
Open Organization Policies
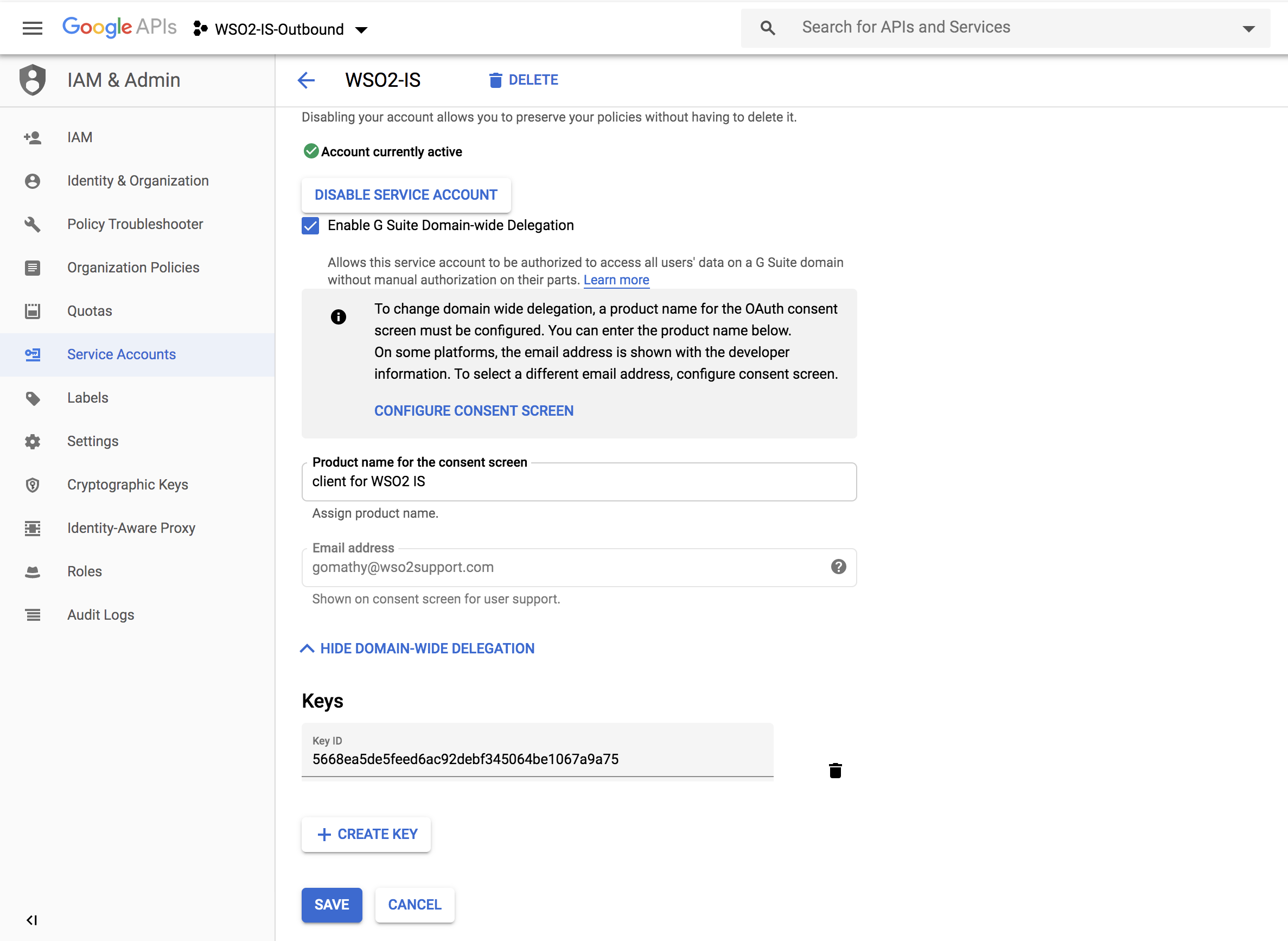137,267
